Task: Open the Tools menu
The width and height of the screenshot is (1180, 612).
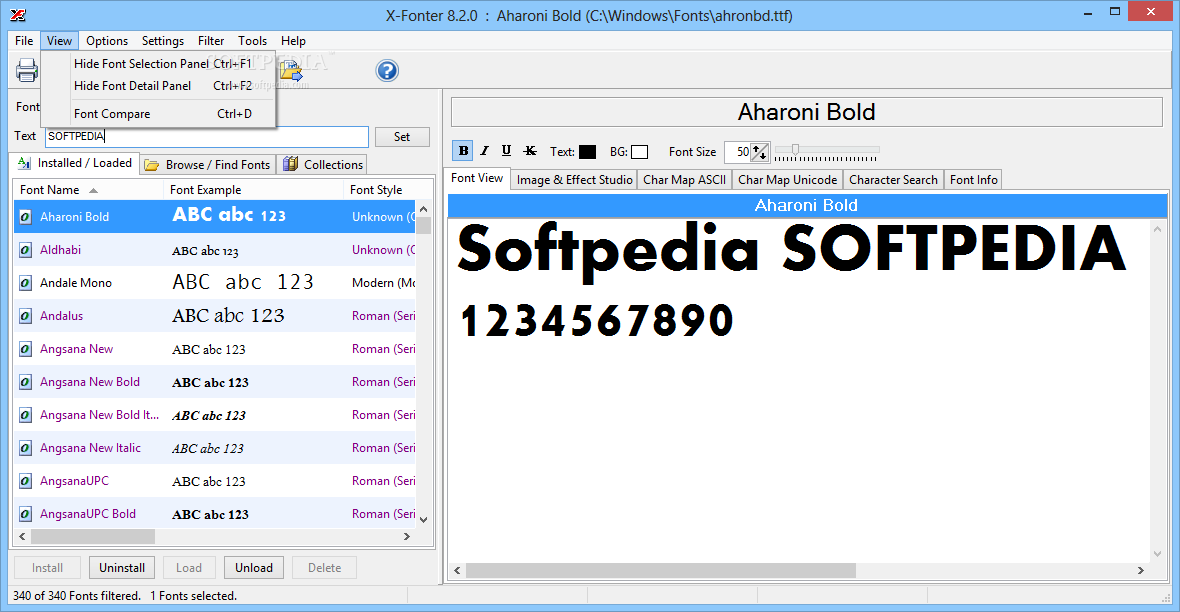Action: pyautogui.click(x=252, y=41)
